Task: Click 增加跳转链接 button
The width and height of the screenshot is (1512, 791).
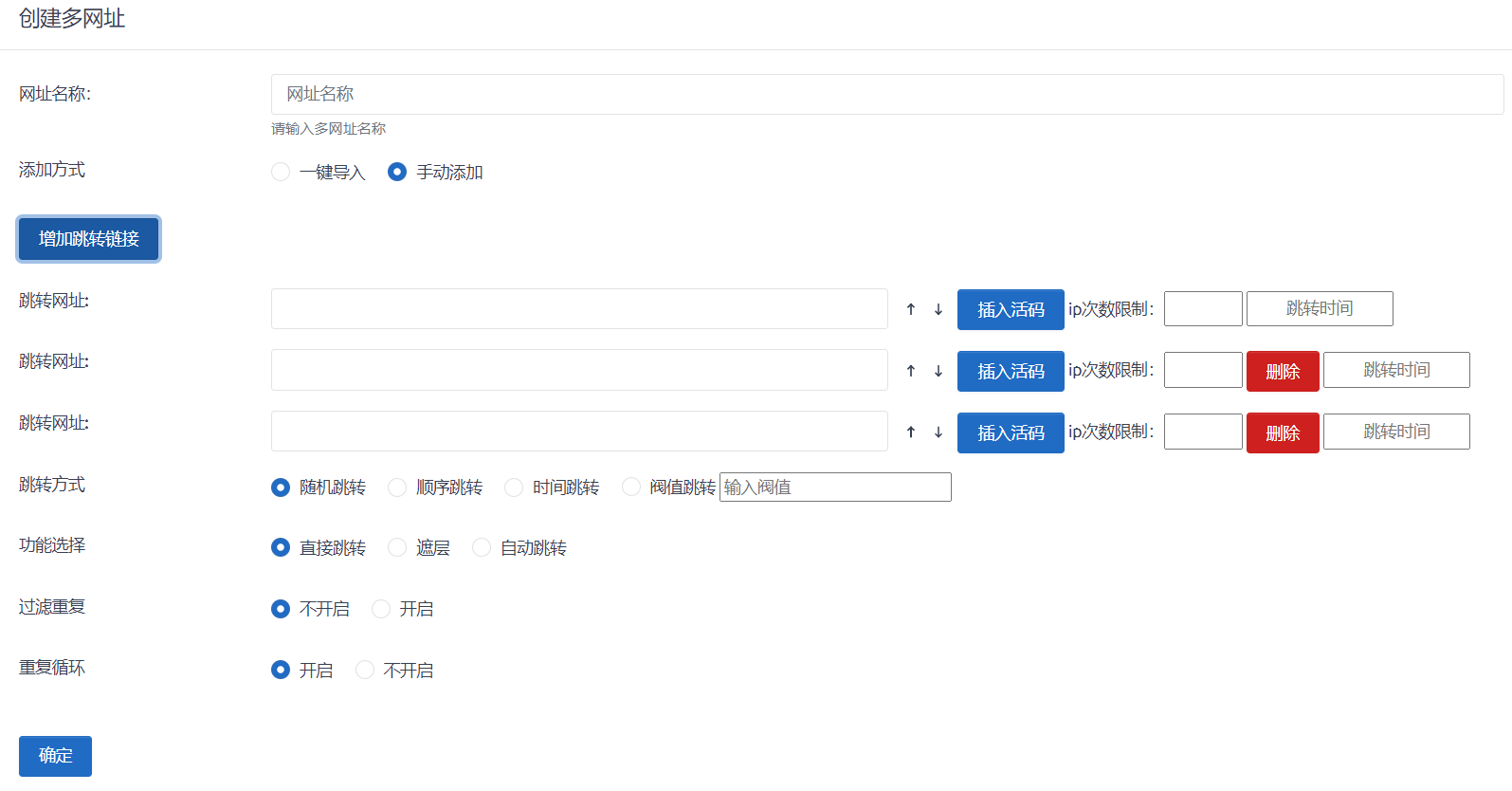Action: [x=89, y=239]
